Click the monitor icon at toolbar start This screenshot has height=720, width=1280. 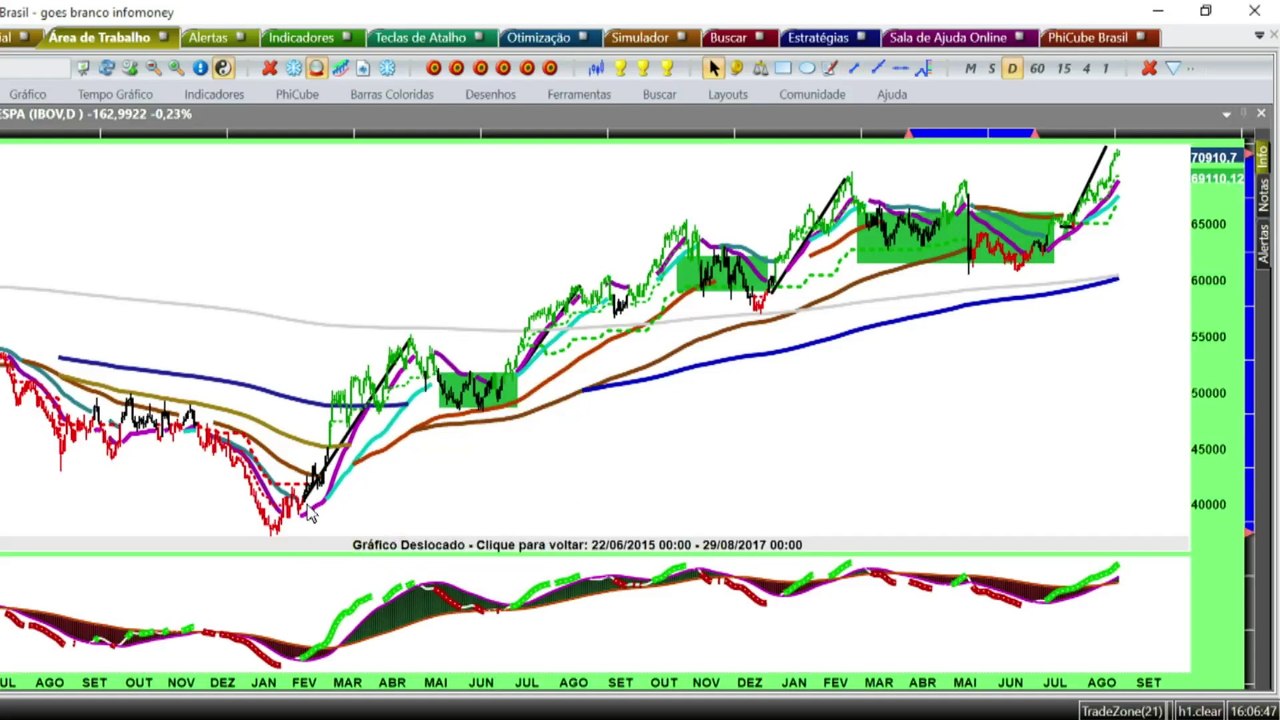click(83, 68)
